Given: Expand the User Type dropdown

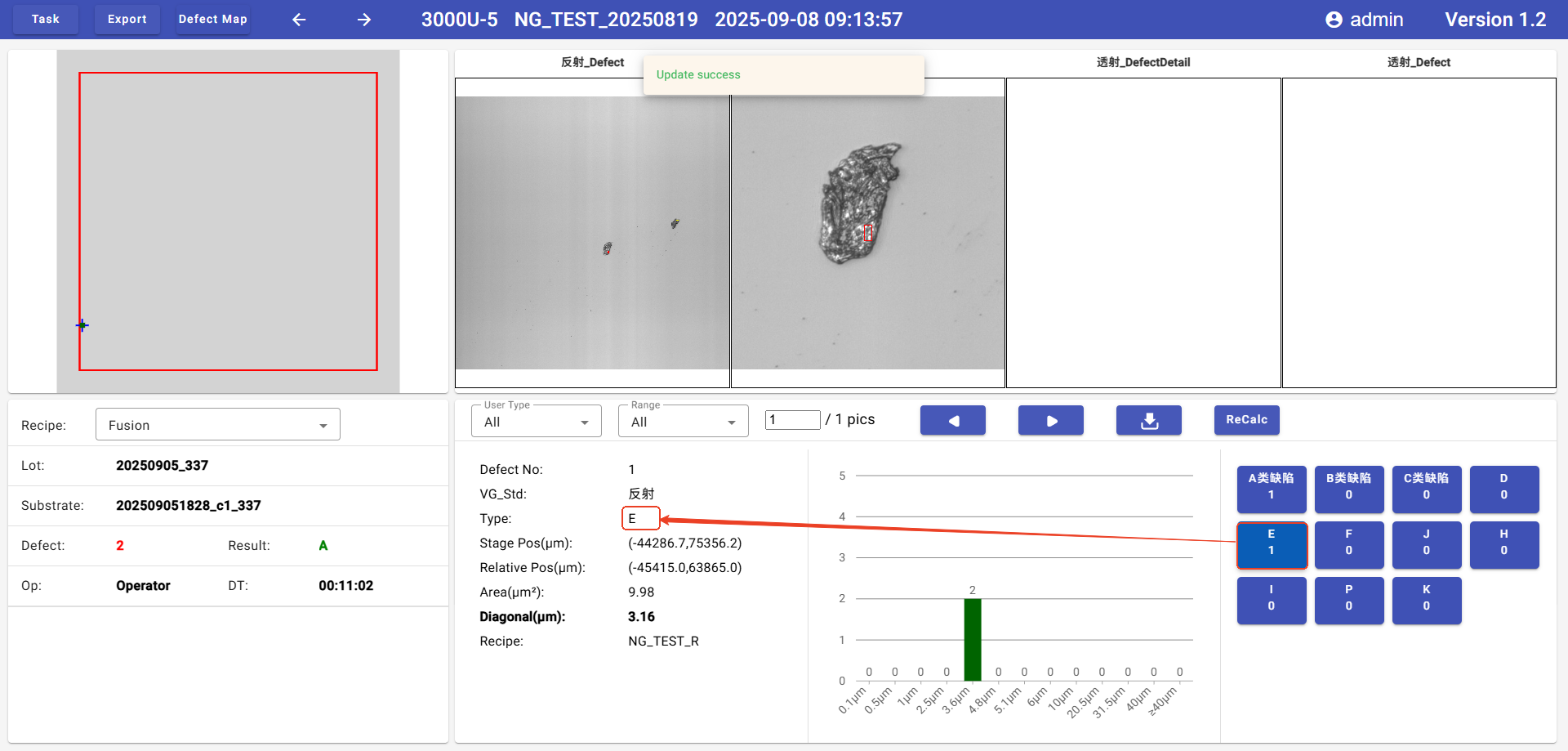Looking at the screenshot, I should pos(536,422).
